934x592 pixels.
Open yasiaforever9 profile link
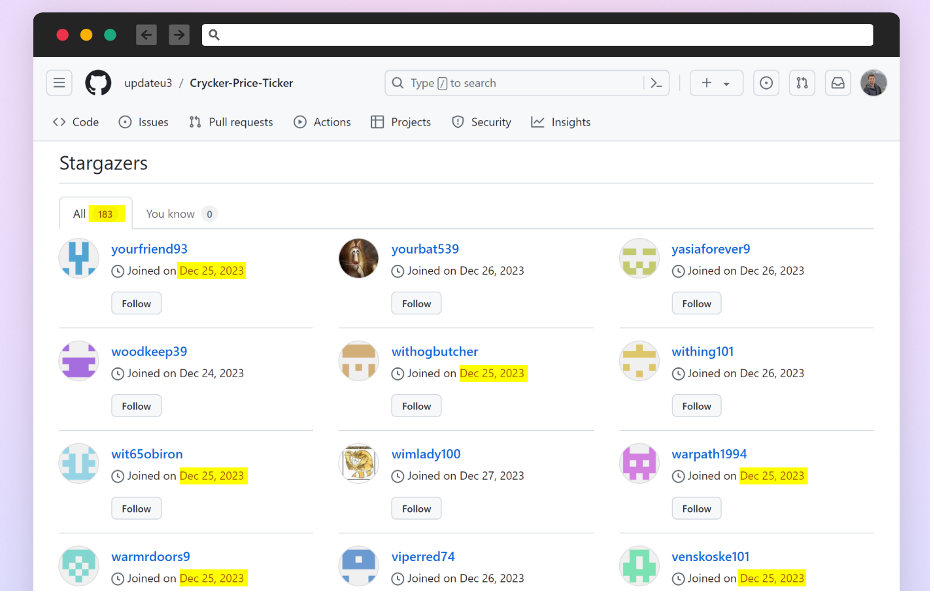[711, 249]
